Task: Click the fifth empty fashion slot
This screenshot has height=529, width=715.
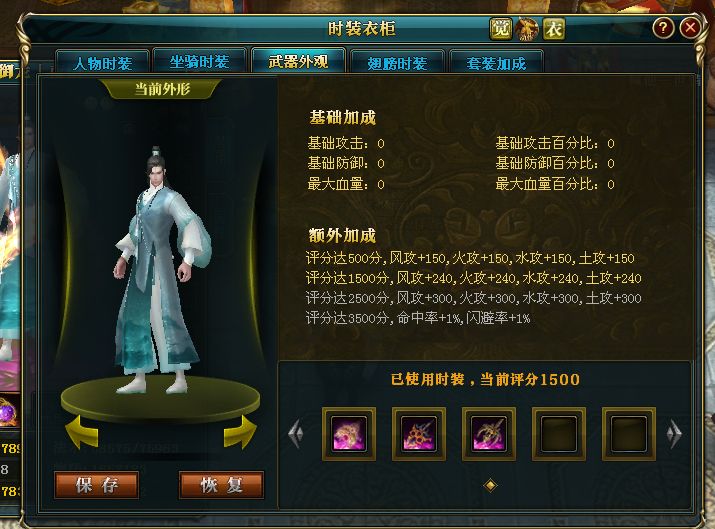Action: [629, 434]
